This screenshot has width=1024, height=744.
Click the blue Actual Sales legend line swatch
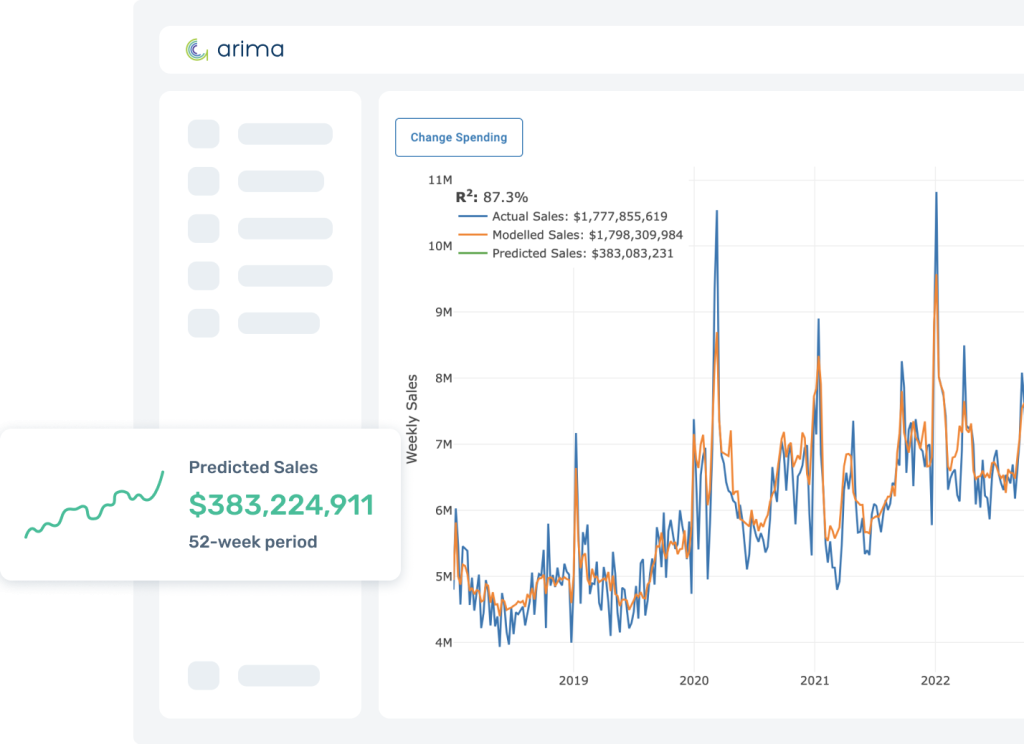tap(472, 216)
